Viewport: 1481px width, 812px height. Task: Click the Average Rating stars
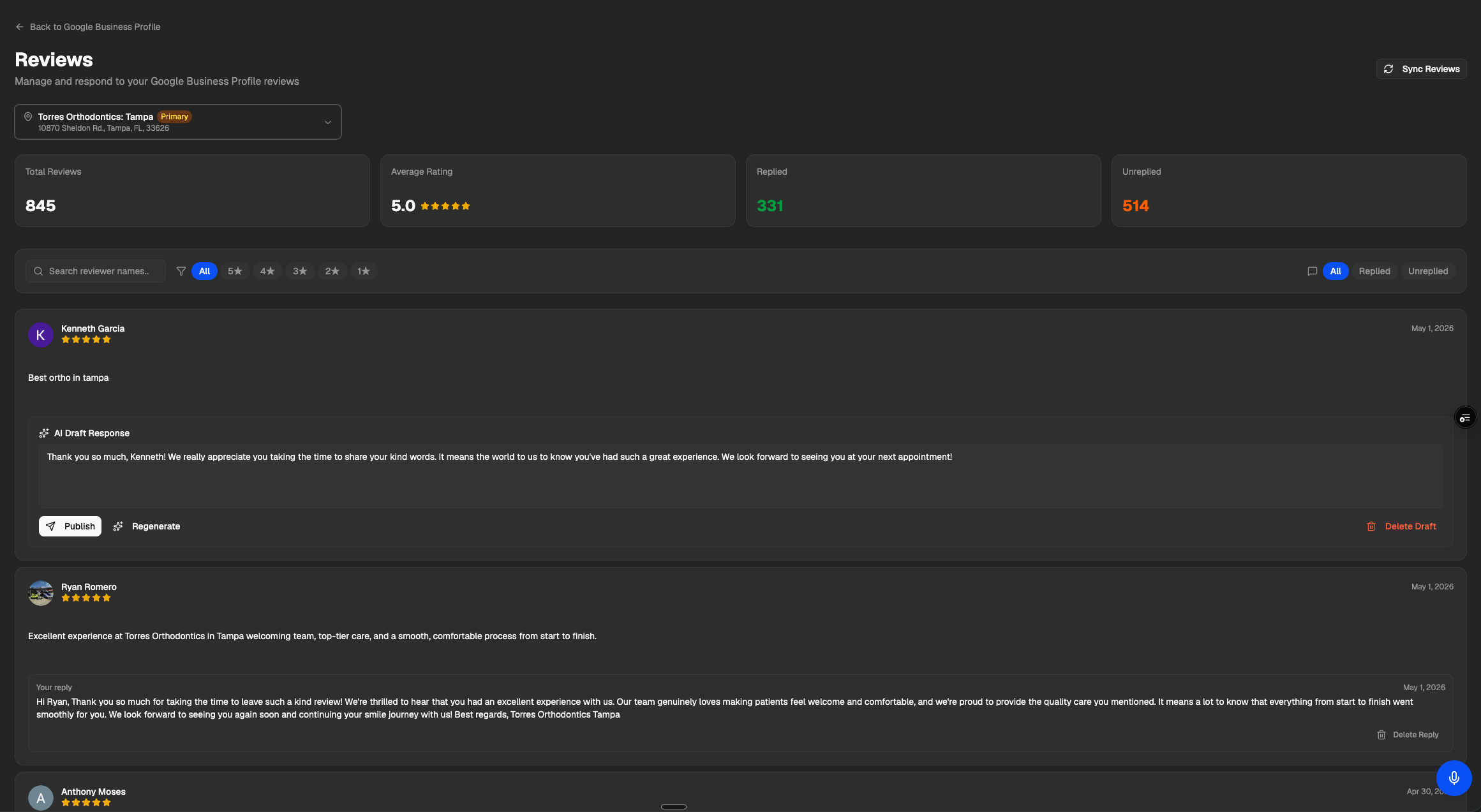click(445, 206)
